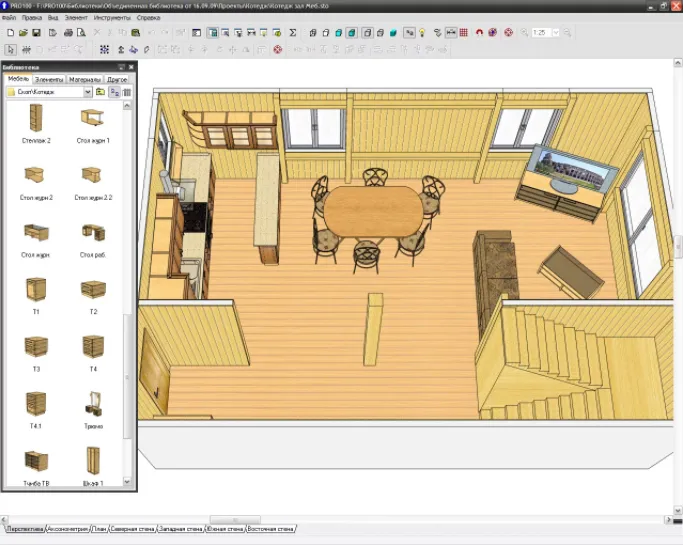Click the zoom out magnifier icon
Image resolution: width=683 pixels, height=545 pixels.
(x=567, y=33)
